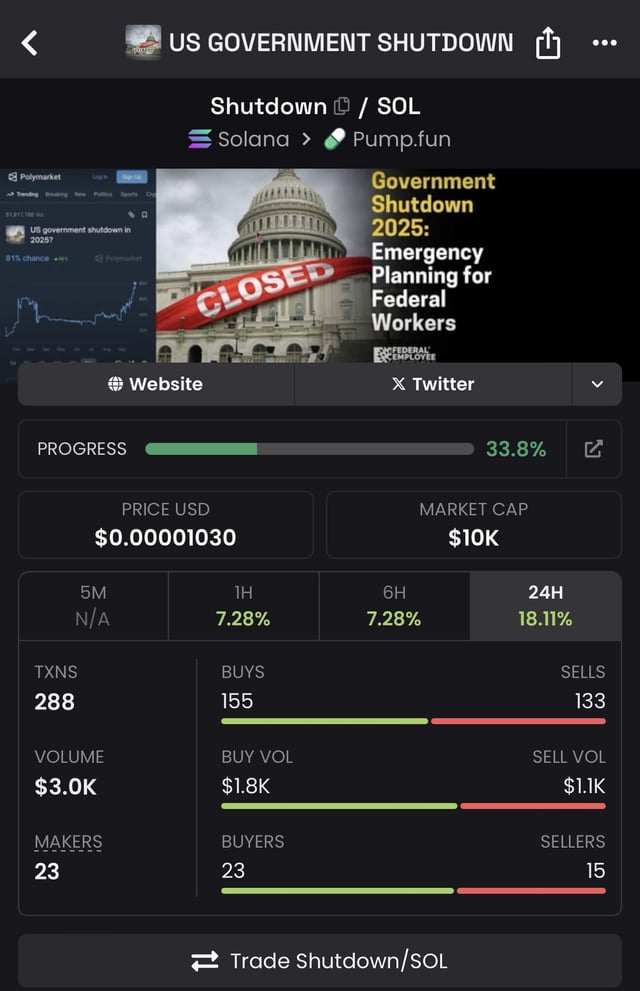
Task: Click the bonding progress bar
Action: tap(309, 449)
